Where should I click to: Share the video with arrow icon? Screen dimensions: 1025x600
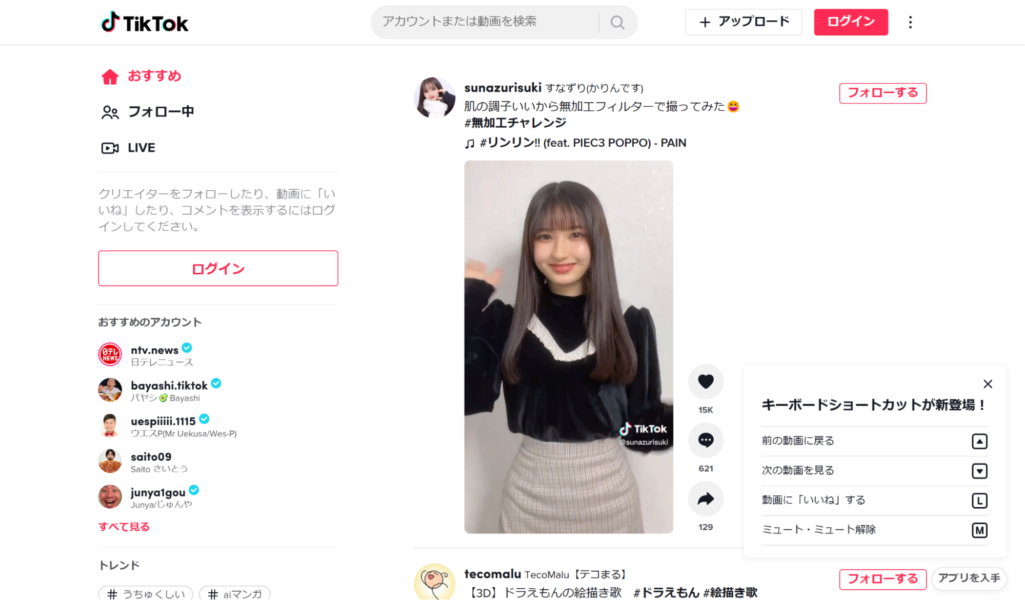point(705,499)
